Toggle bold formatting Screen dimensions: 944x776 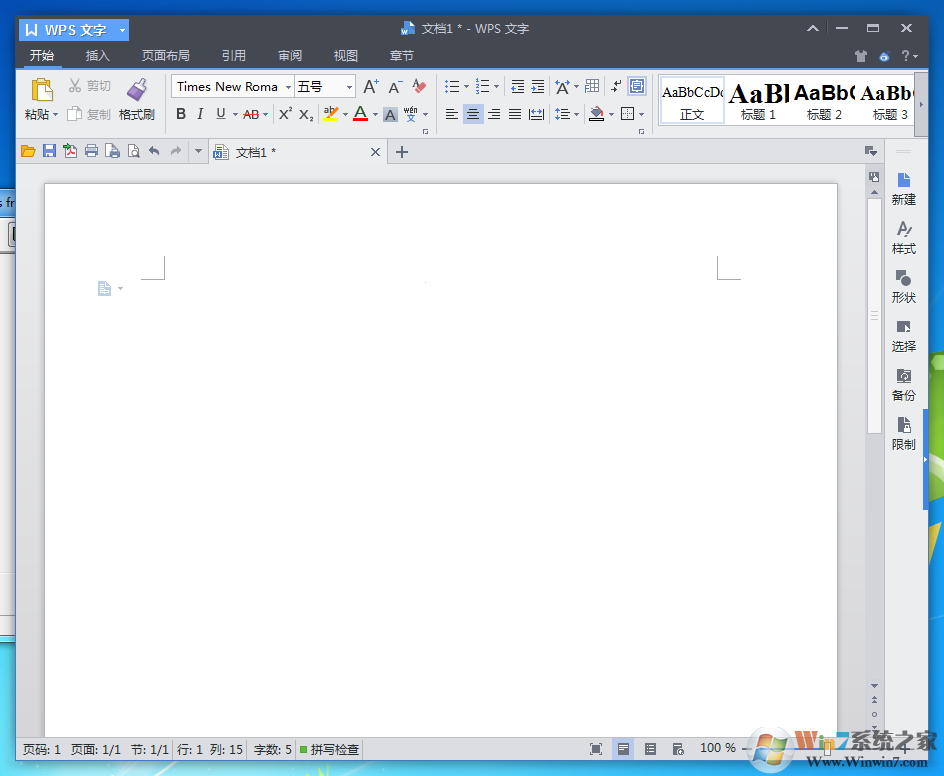click(180, 114)
